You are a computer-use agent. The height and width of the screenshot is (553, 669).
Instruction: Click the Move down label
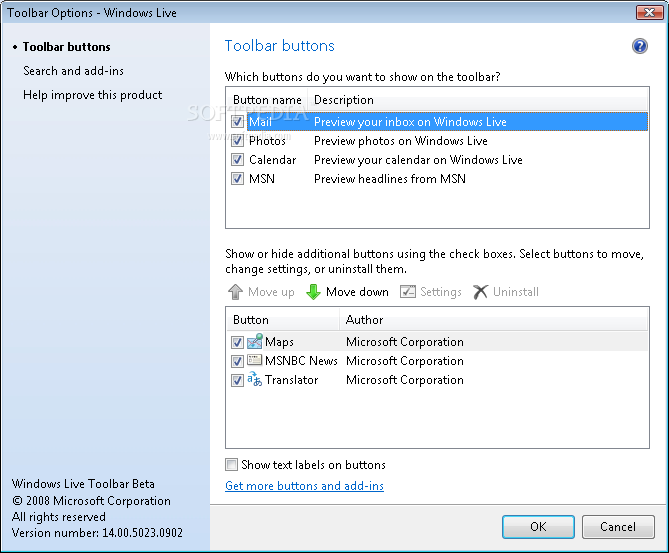(x=357, y=292)
